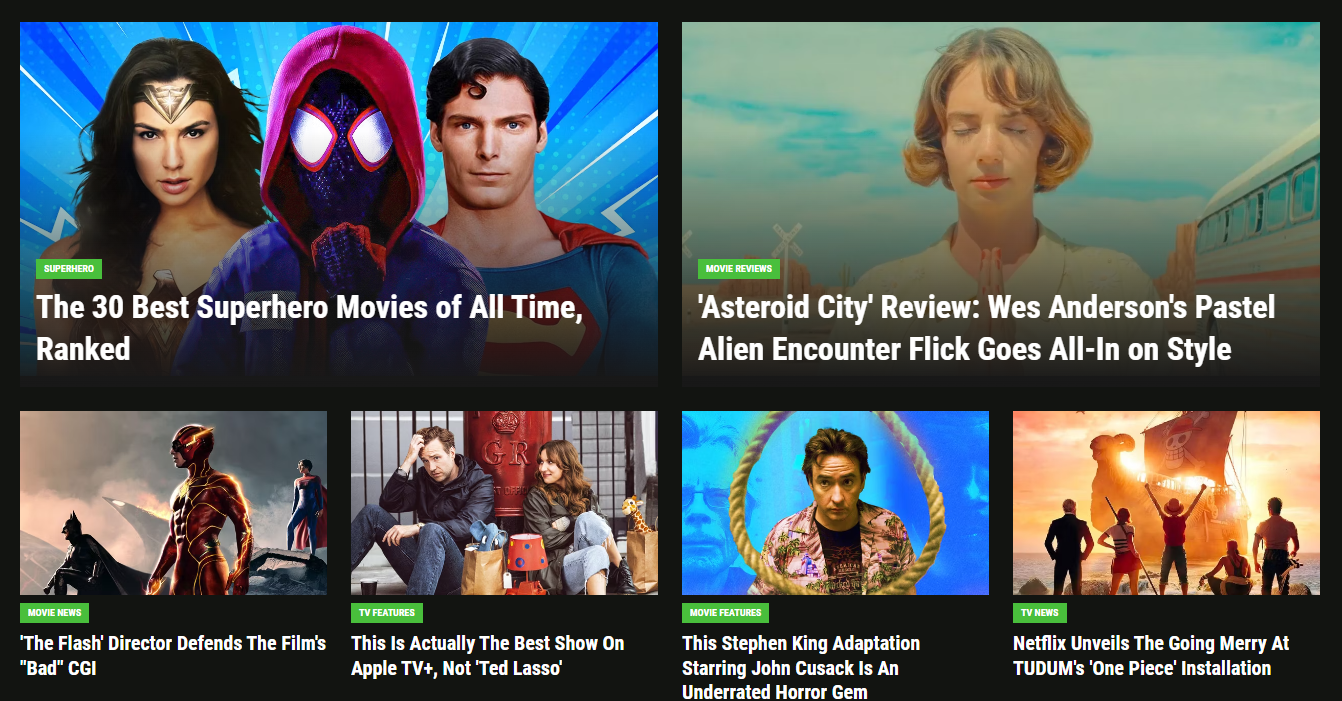The height and width of the screenshot is (701, 1342).
Task: Open the John Cusack noose thumbnail image
Action: coord(835,503)
